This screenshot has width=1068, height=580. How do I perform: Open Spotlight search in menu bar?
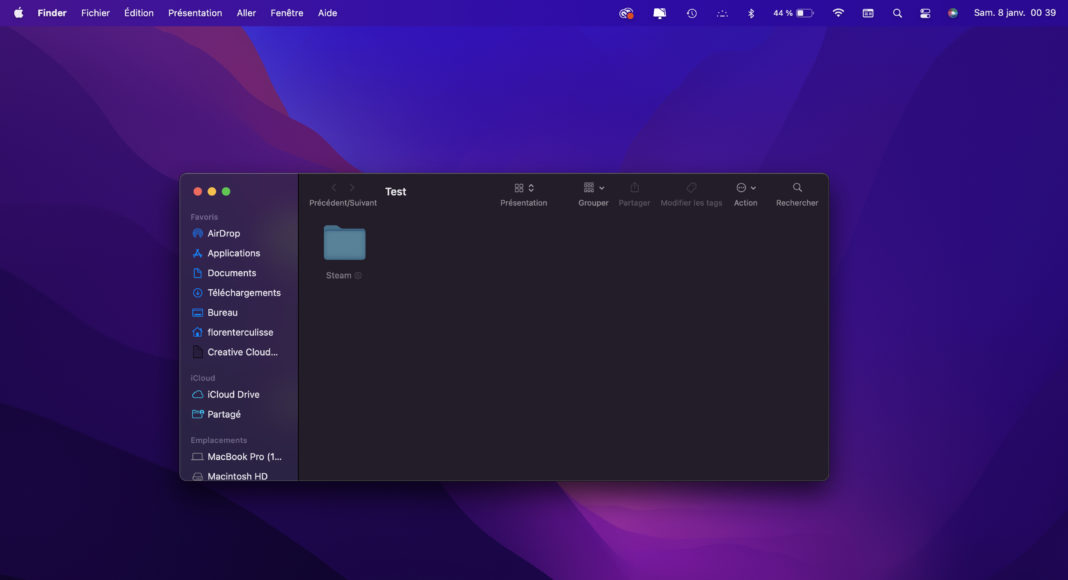[897, 13]
